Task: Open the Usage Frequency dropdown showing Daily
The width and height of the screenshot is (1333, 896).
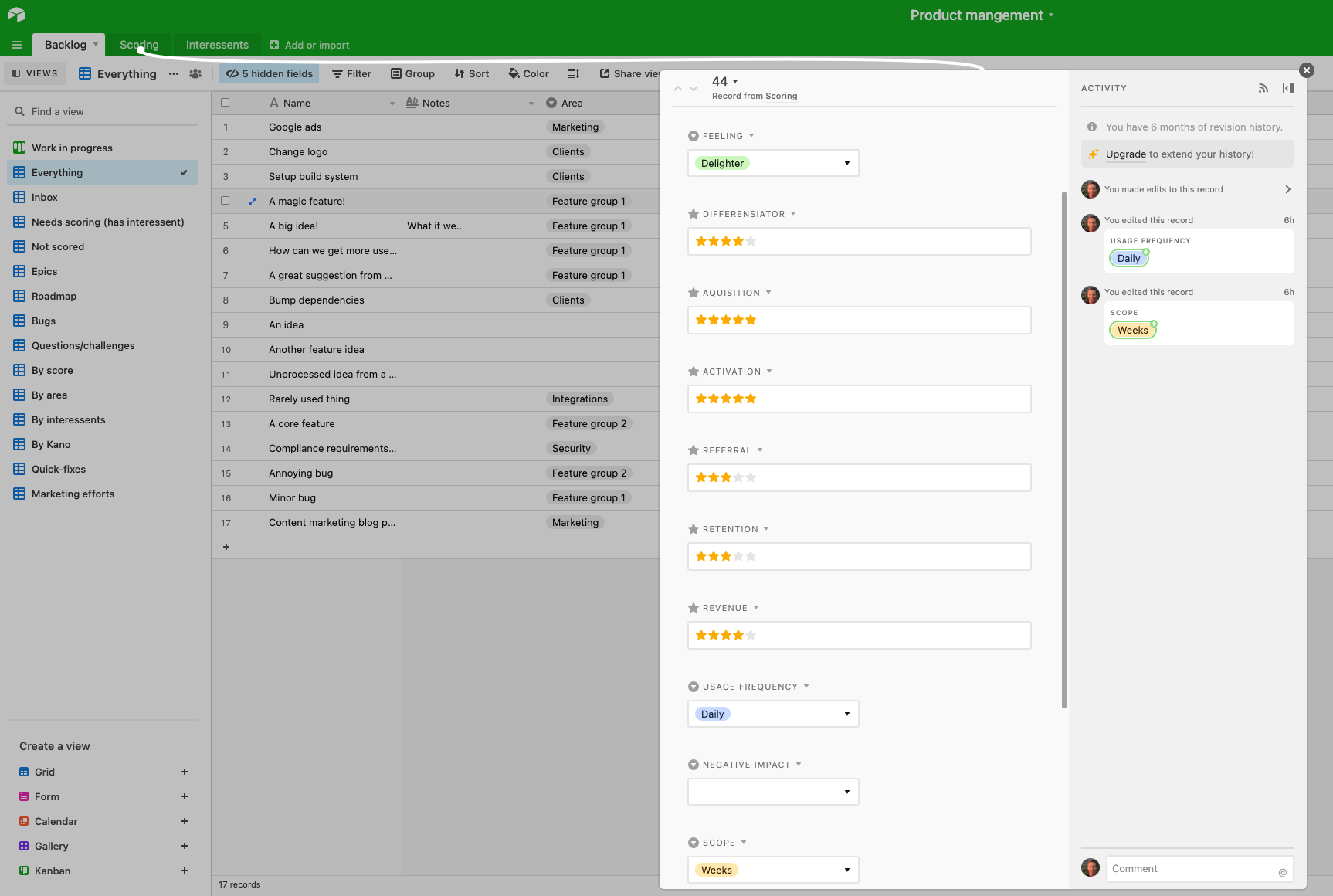Action: point(772,714)
